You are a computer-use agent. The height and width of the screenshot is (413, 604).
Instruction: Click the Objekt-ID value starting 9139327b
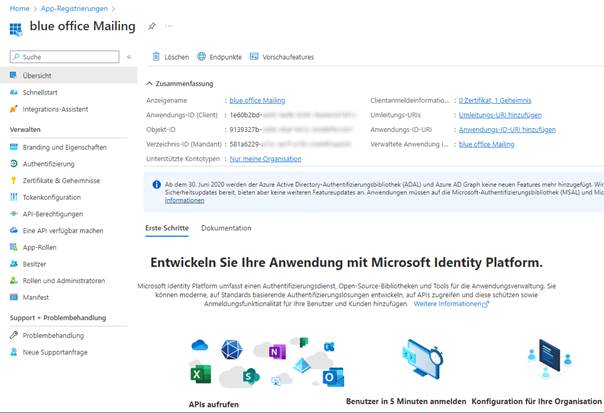(291, 129)
